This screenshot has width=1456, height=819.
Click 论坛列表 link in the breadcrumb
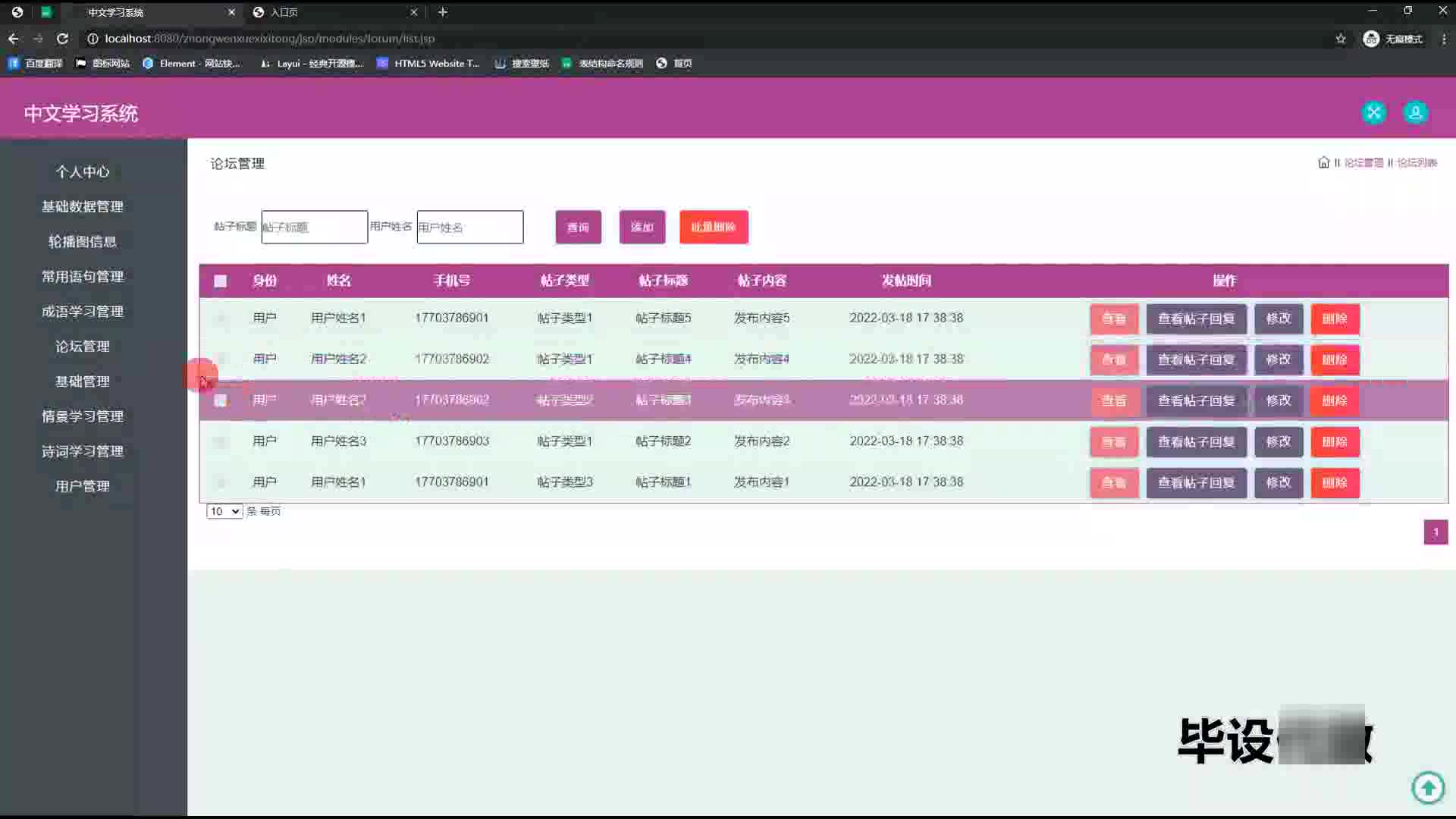(1417, 162)
